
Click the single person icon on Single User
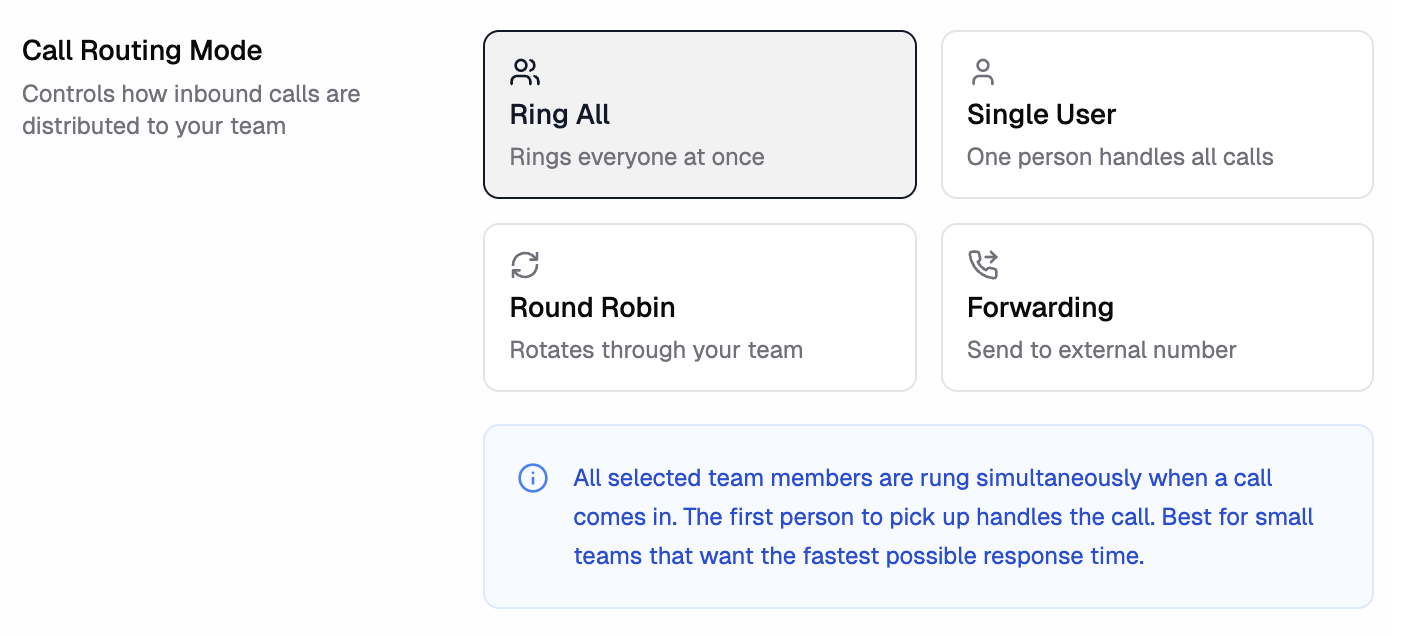pyautogui.click(x=982, y=72)
